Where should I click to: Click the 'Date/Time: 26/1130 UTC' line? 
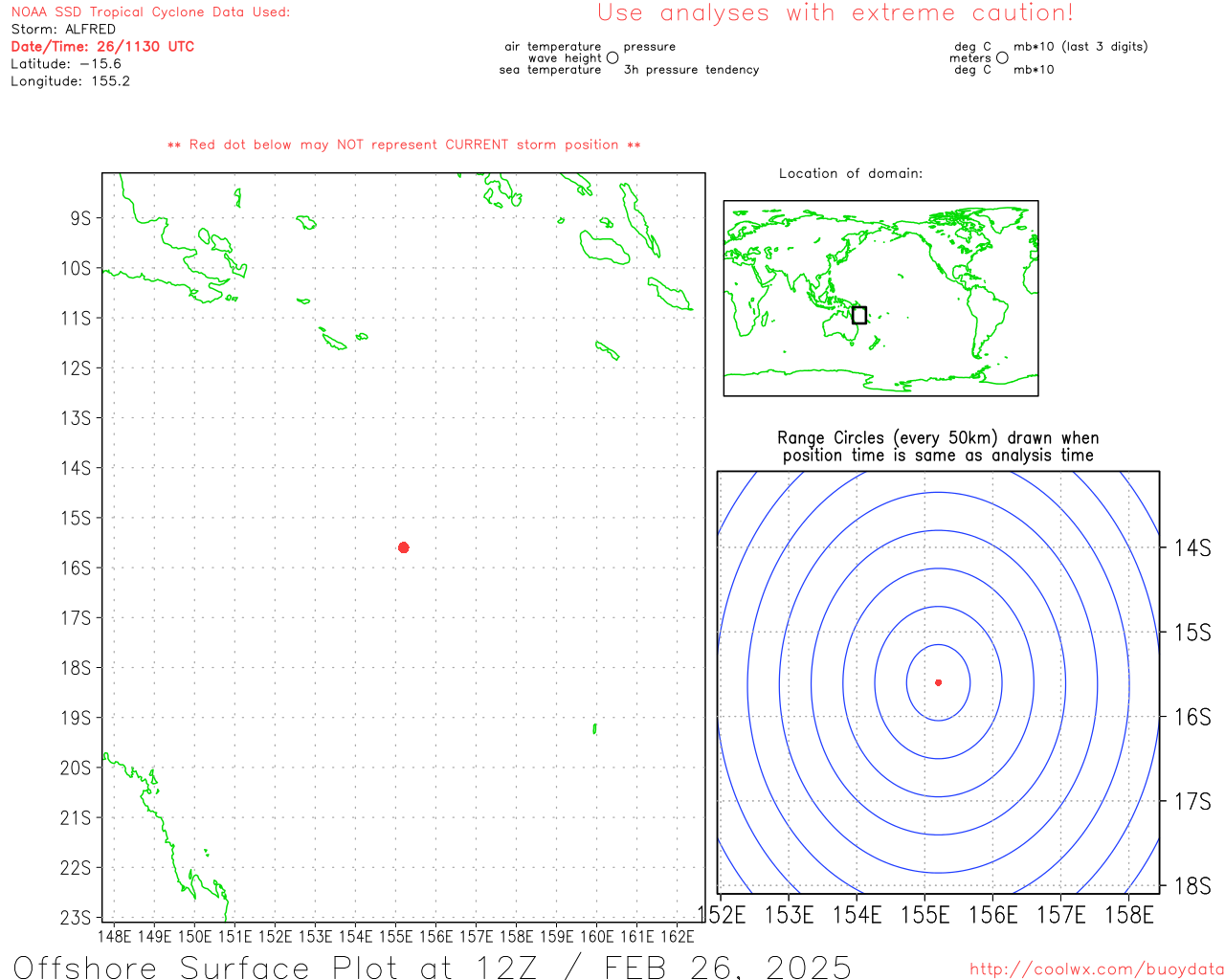(x=102, y=47)
